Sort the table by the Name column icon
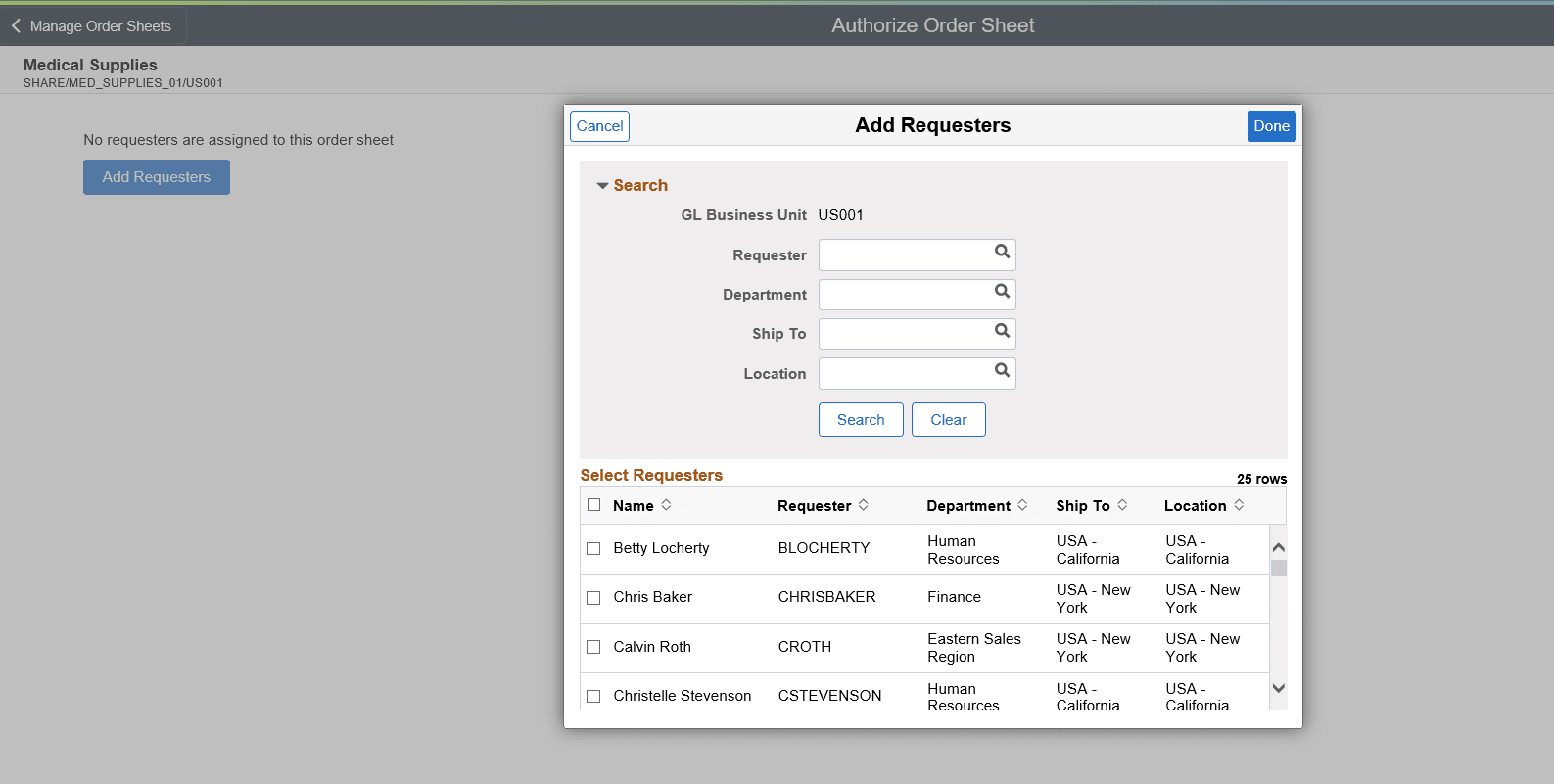This screenshot has width=1554, height=784. 666,505
